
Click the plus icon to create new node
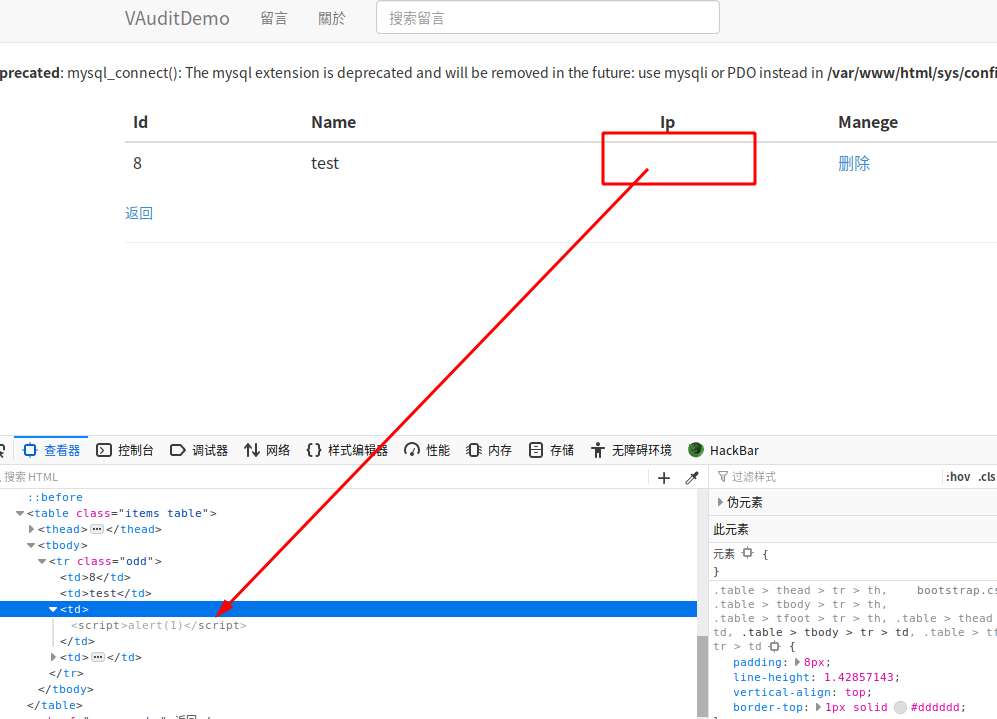pyautogui.click(x=664, y=478)
